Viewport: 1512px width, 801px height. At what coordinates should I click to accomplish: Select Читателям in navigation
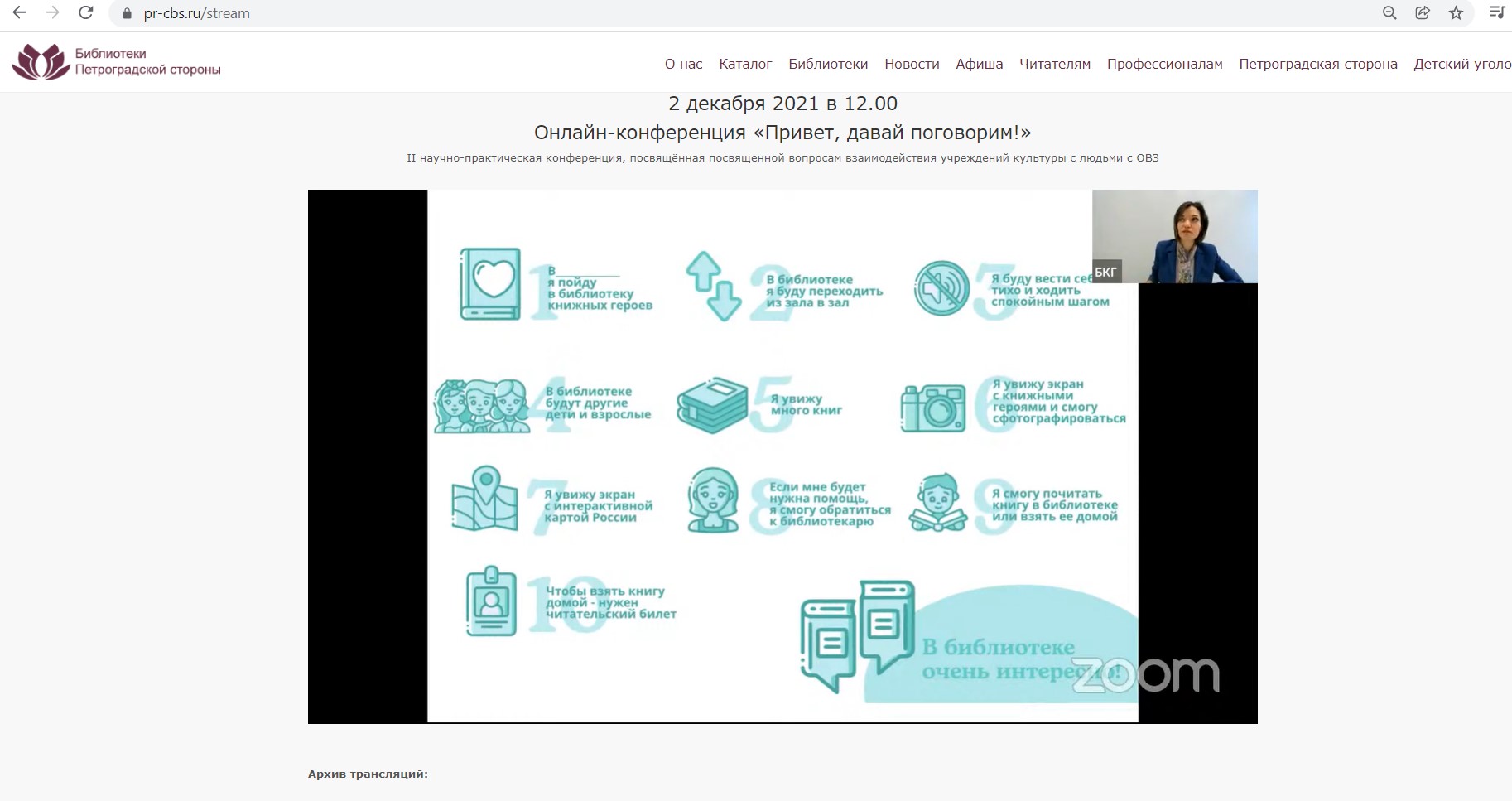[1055, 64]
